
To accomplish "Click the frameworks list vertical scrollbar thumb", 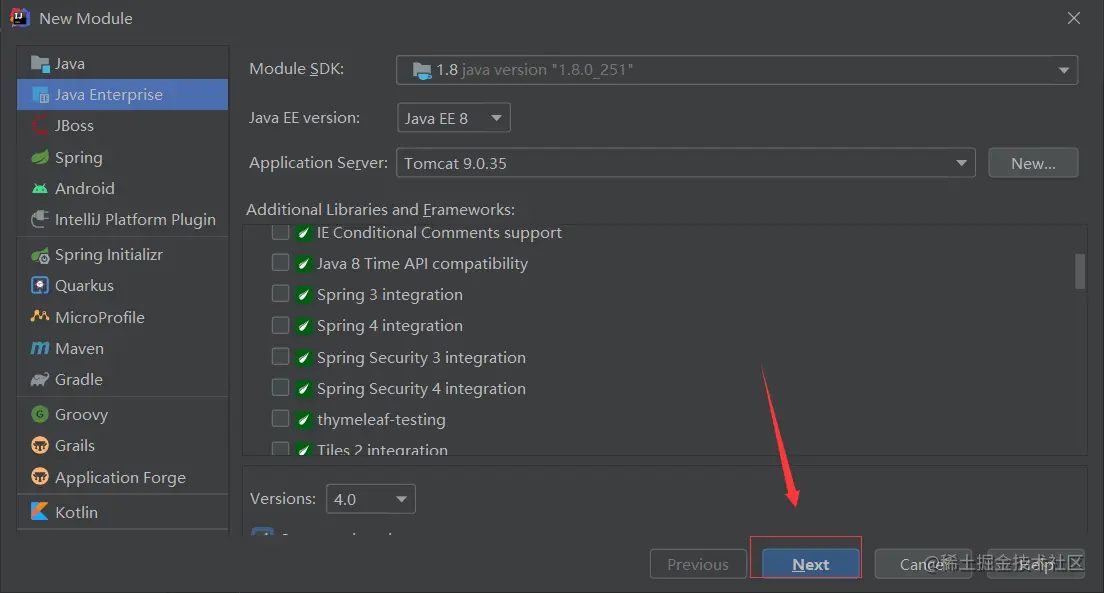I will point(1079,271).
